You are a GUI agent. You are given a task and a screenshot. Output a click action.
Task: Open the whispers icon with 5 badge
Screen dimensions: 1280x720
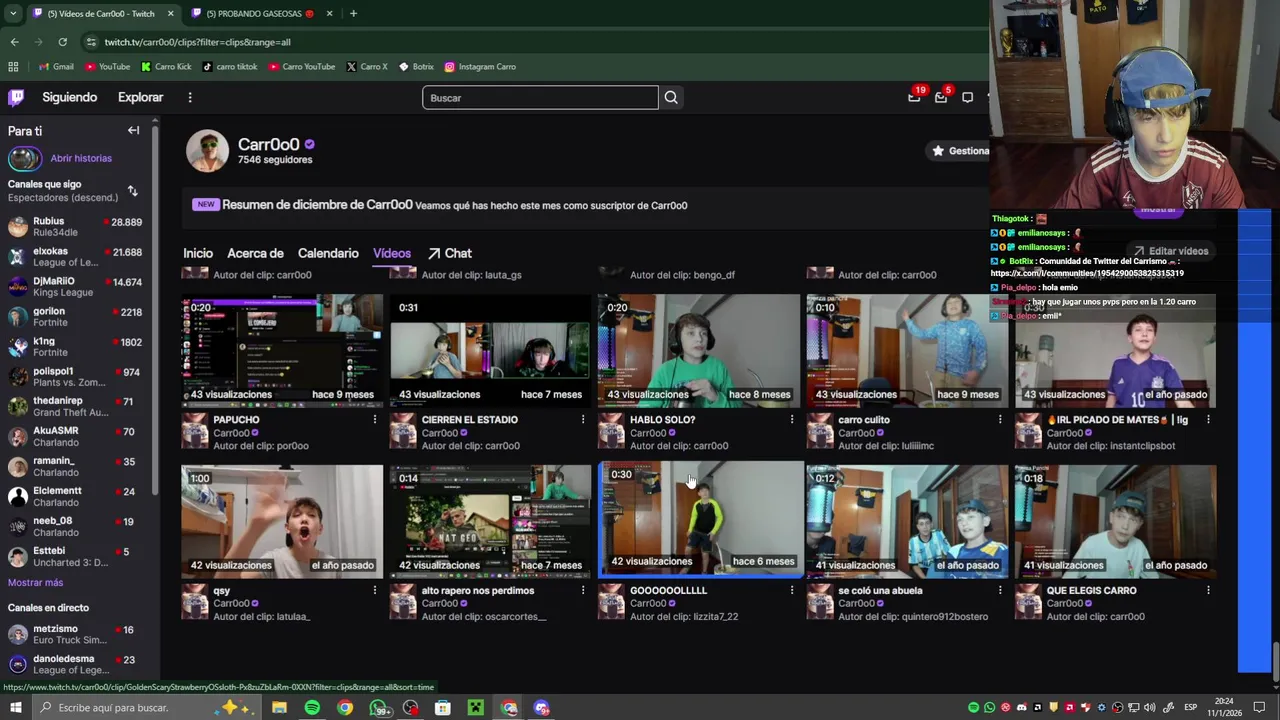[x=941, y=97]
